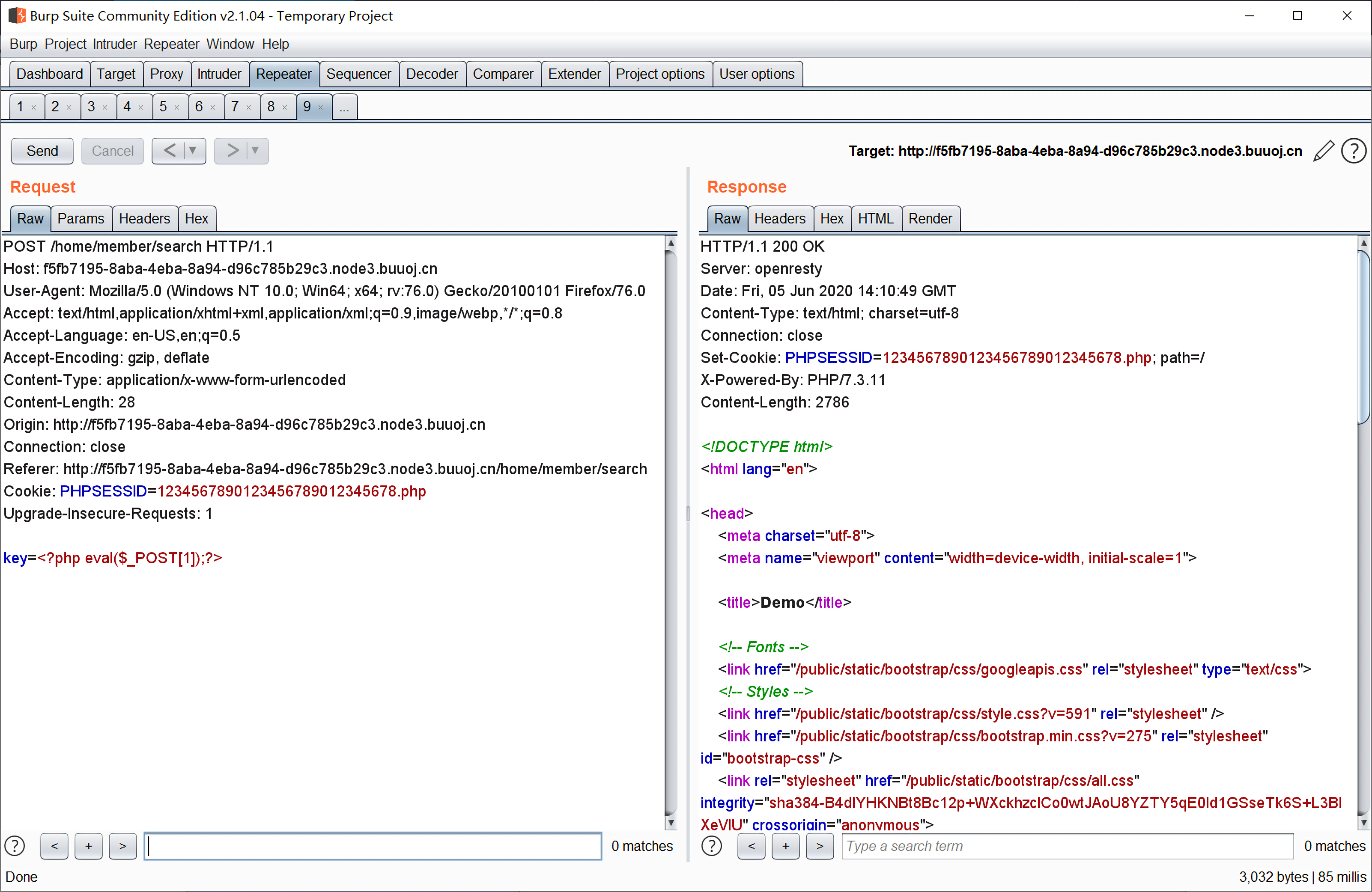Screen dimensions: 1372x892
Task: Find previous match in response pane
Action: point(751,846)
